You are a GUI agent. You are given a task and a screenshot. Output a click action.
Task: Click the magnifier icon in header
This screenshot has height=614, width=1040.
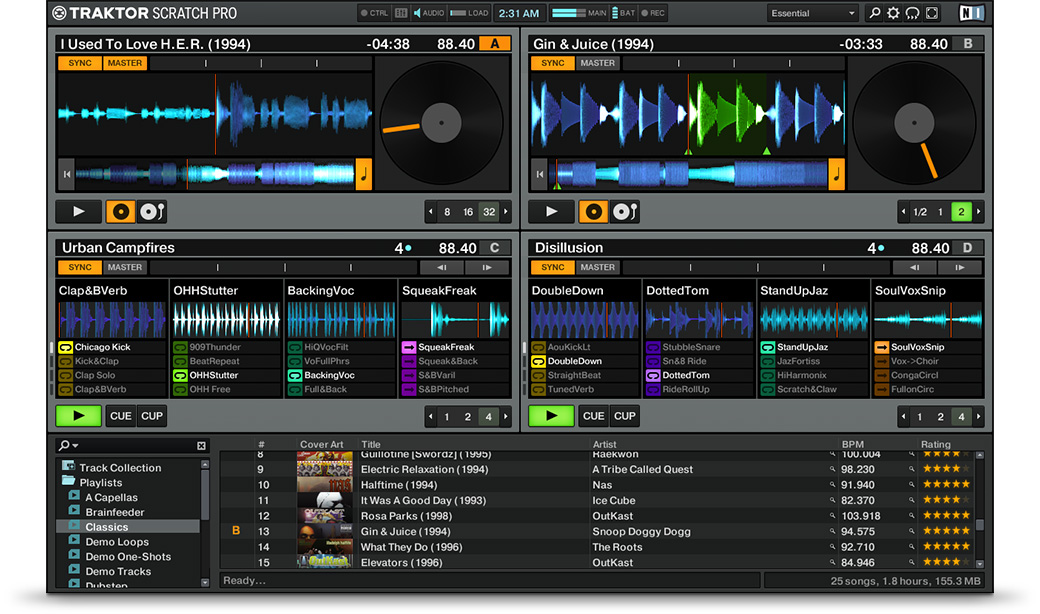[x=875, y=13]
